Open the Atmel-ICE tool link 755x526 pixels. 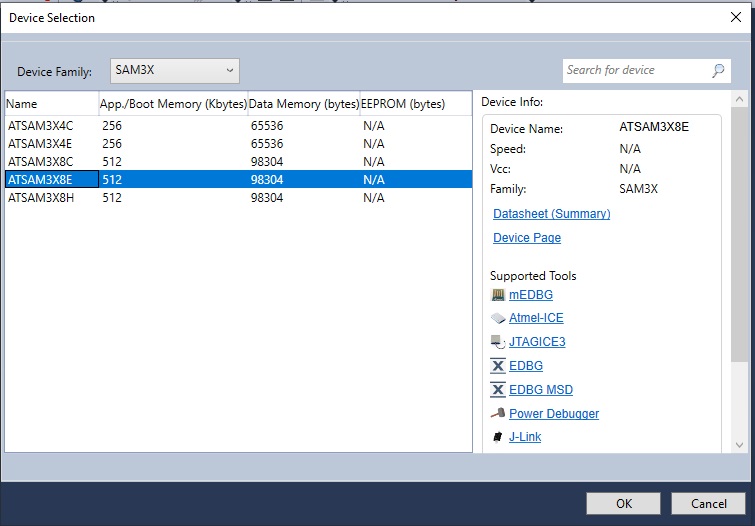[536, 318]
